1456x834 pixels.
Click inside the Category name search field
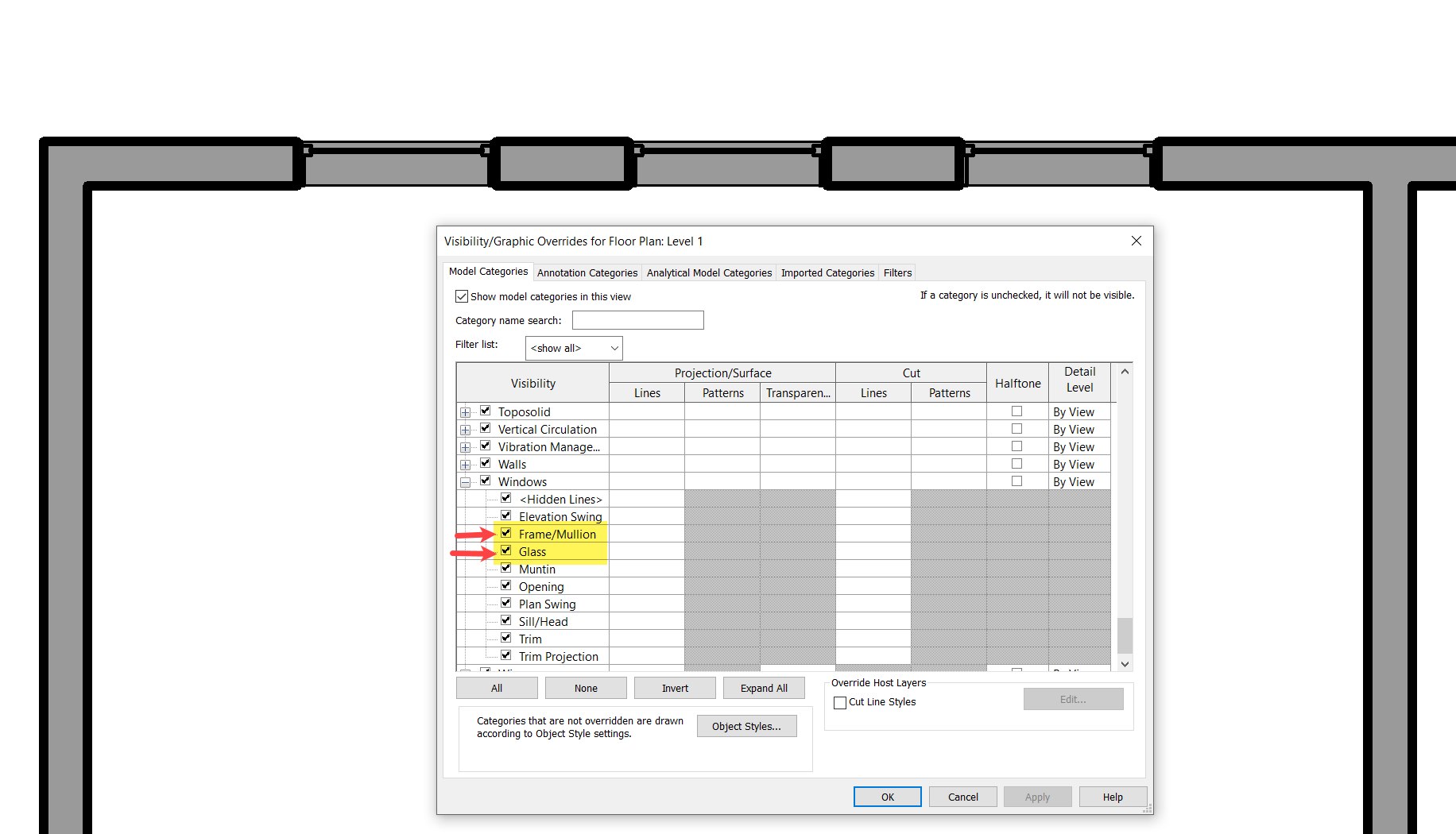pyautogui.click(x=637, y=320)
